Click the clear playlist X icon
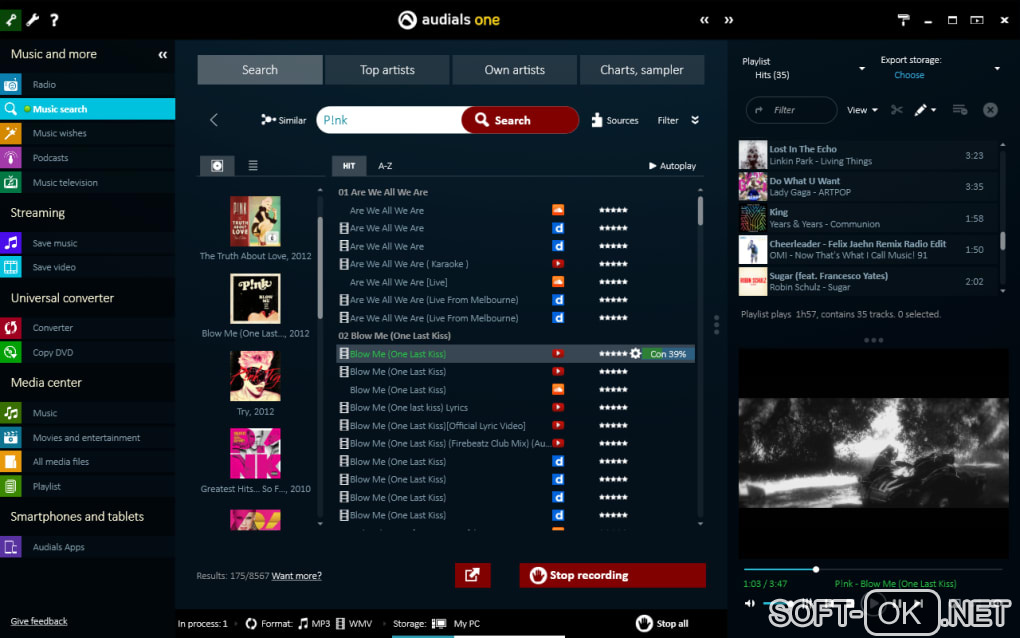This screenshot has width=1020, height=638. 990,110
